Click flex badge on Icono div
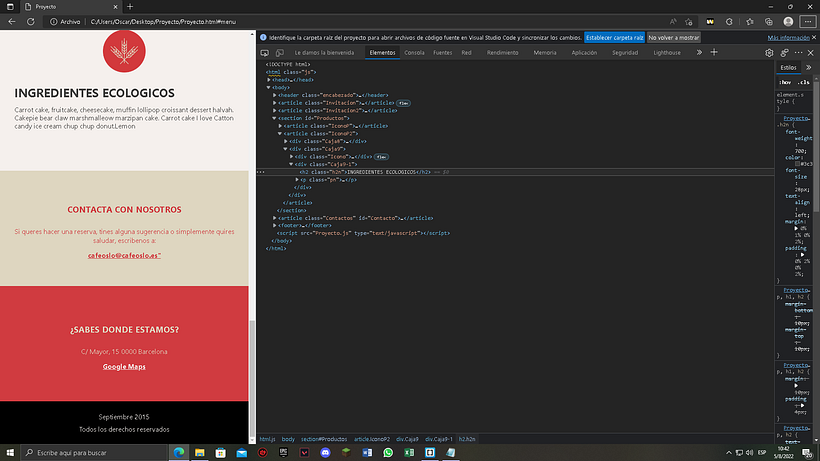This screenshot has height=461, width=820. 381,157
